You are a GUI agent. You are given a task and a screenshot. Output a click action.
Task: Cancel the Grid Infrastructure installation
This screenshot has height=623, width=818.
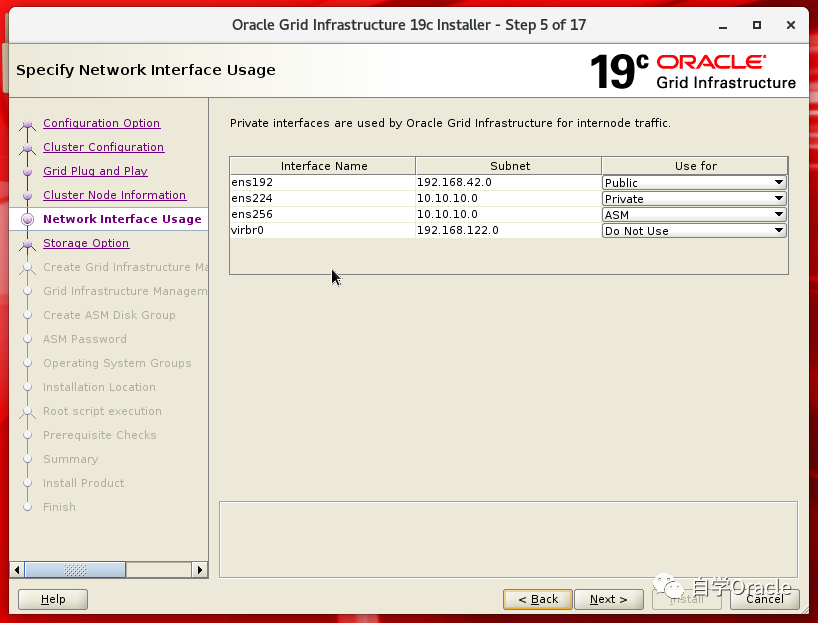point(765,599)
